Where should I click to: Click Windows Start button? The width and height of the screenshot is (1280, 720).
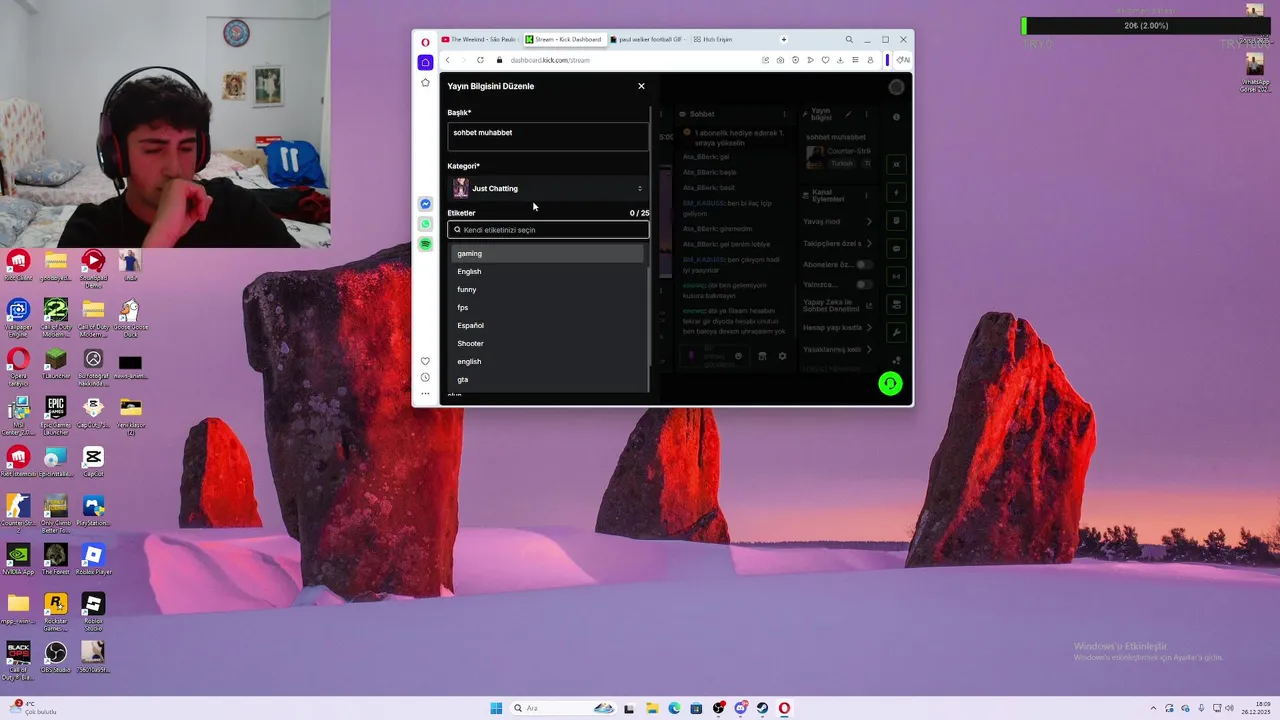click(496, 708)
